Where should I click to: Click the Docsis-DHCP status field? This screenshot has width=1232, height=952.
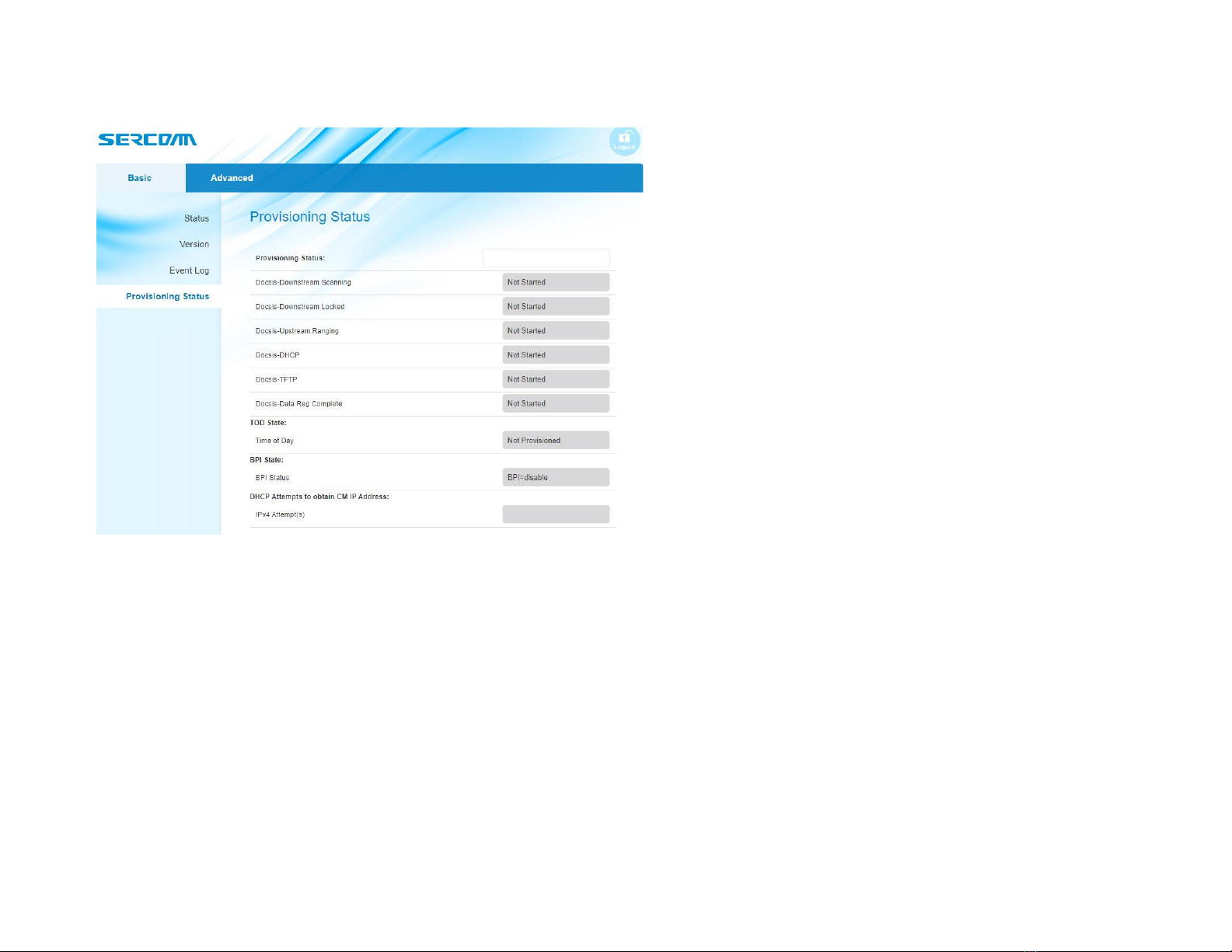(x=556, y=354)
